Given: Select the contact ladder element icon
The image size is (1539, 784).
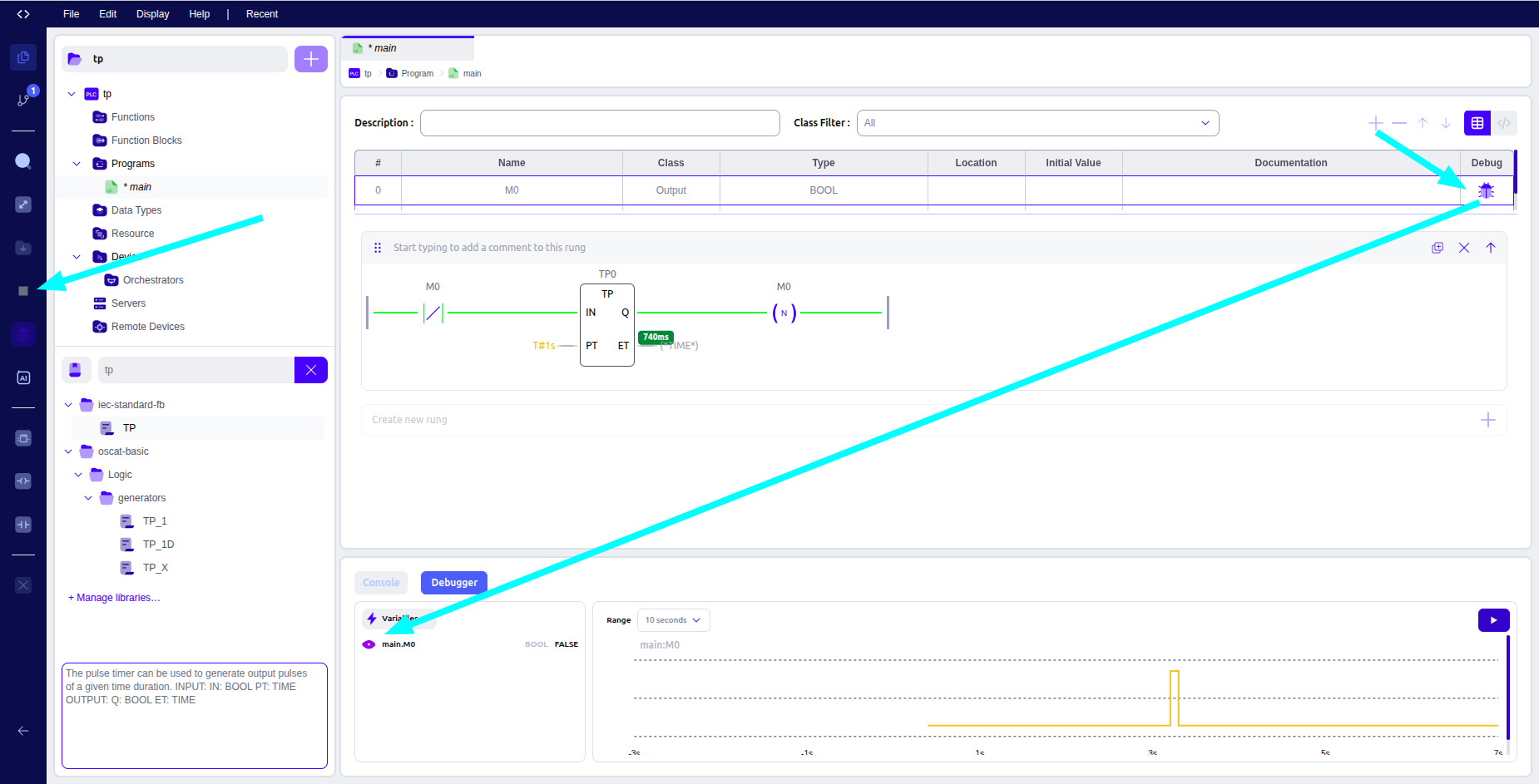Looking at the screenshot, I should [x=23, y=525].
